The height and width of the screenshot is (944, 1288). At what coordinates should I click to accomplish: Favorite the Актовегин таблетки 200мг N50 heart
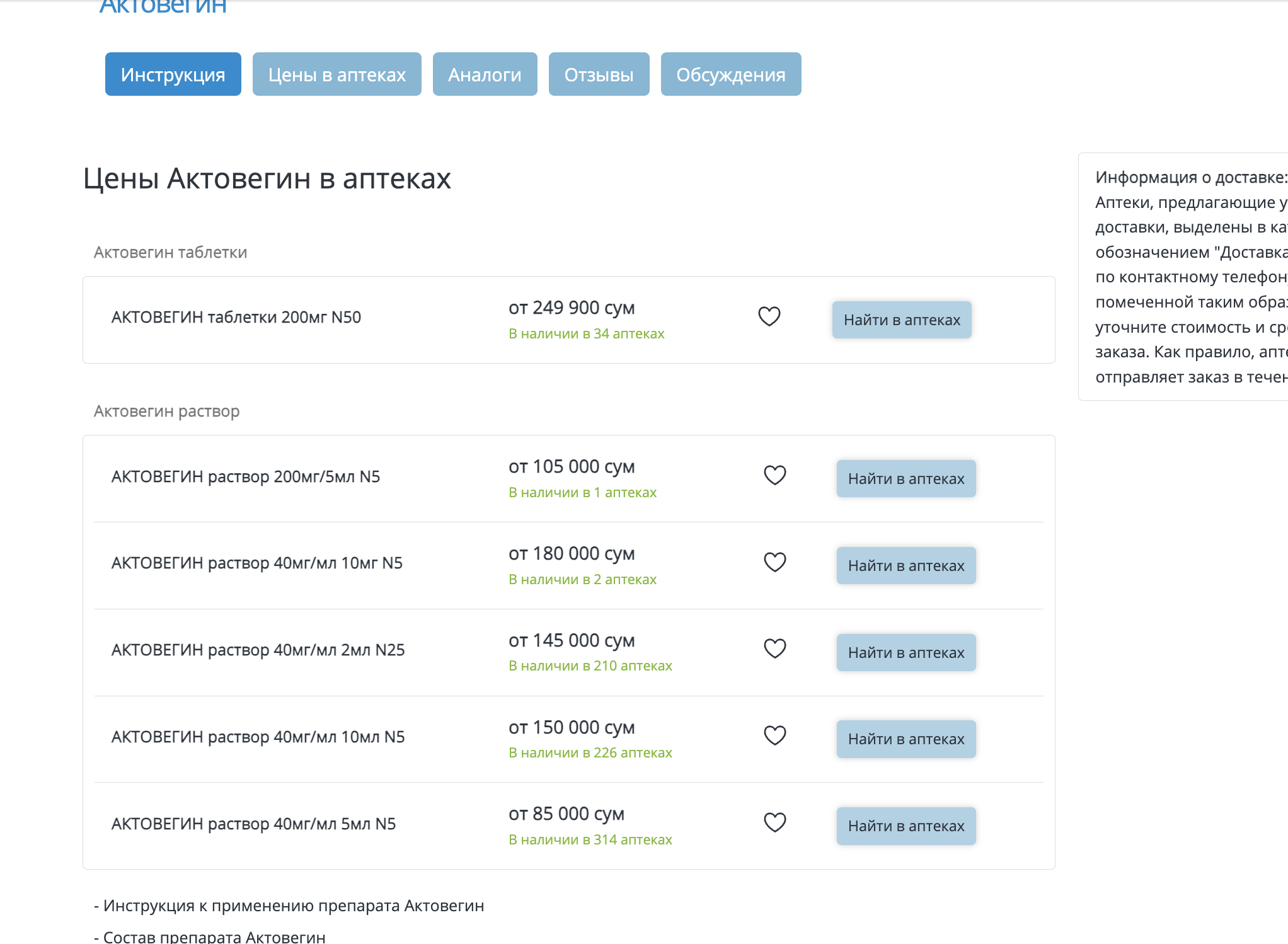pos(769,316)
